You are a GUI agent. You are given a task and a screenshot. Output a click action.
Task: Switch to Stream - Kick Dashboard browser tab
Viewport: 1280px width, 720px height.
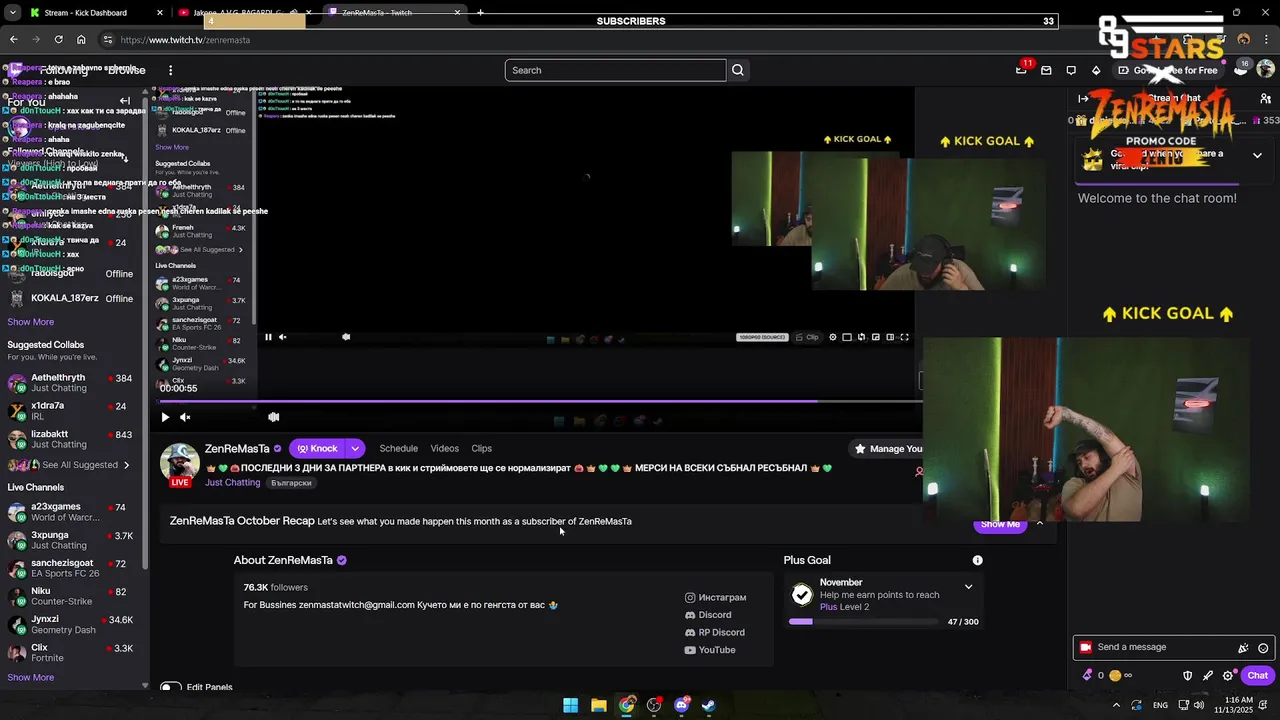(96, 13)
